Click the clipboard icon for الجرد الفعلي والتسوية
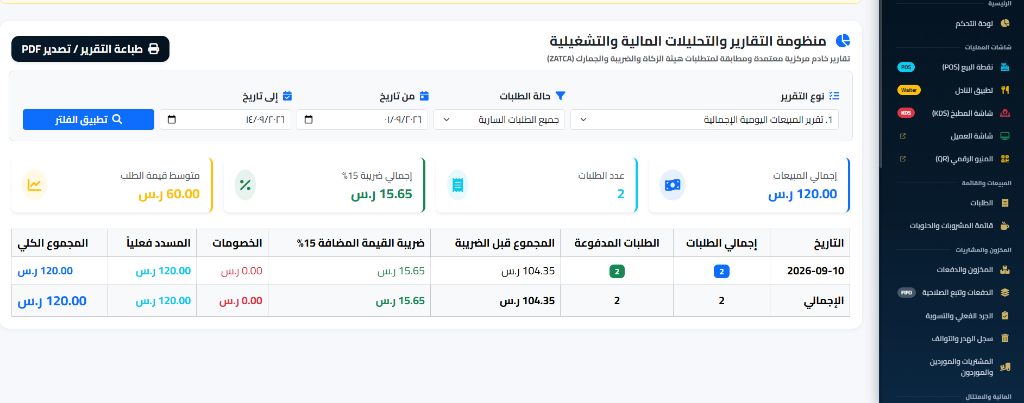 tap(1004, 315)
